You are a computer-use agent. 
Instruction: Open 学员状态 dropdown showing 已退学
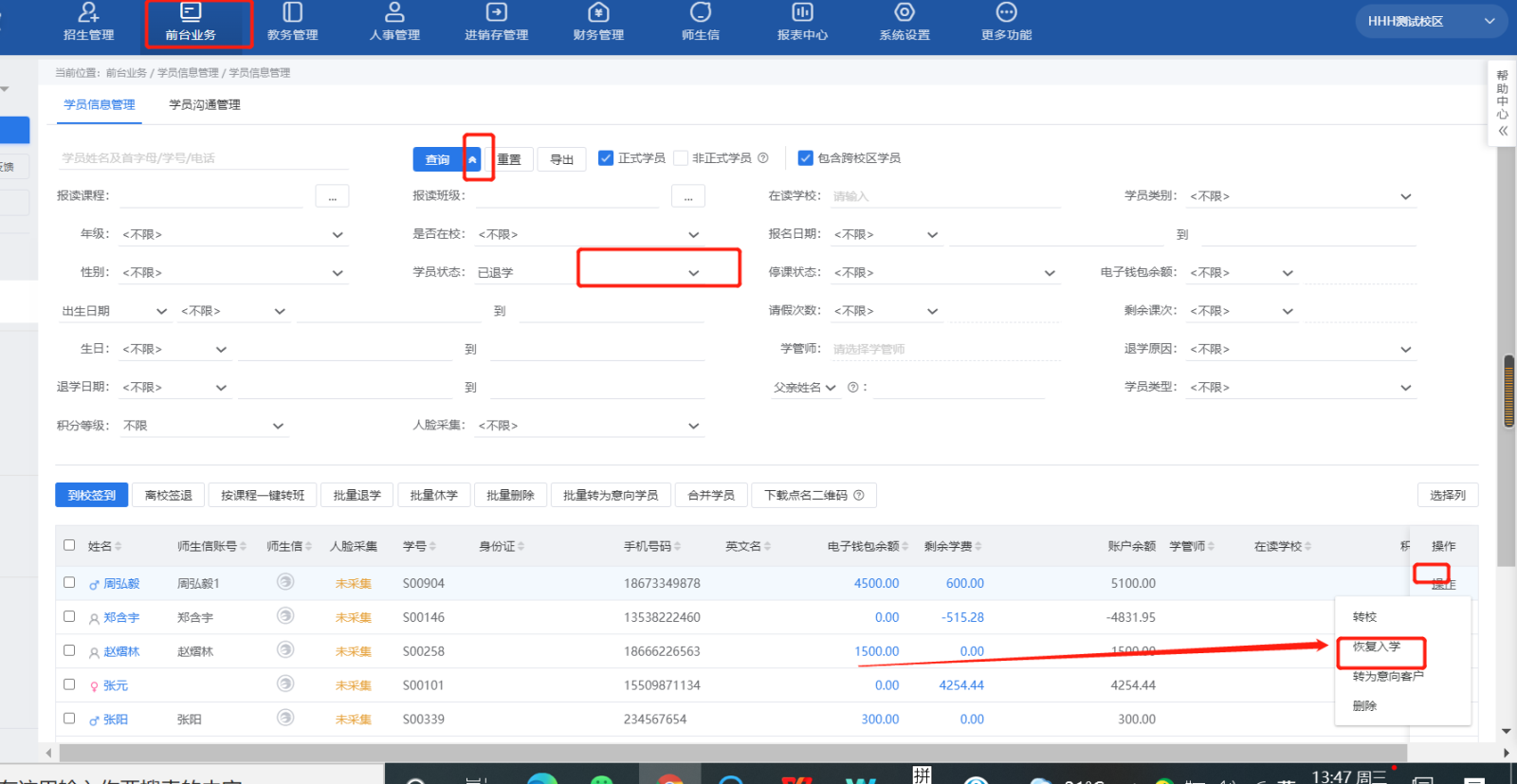click(589, 272)
